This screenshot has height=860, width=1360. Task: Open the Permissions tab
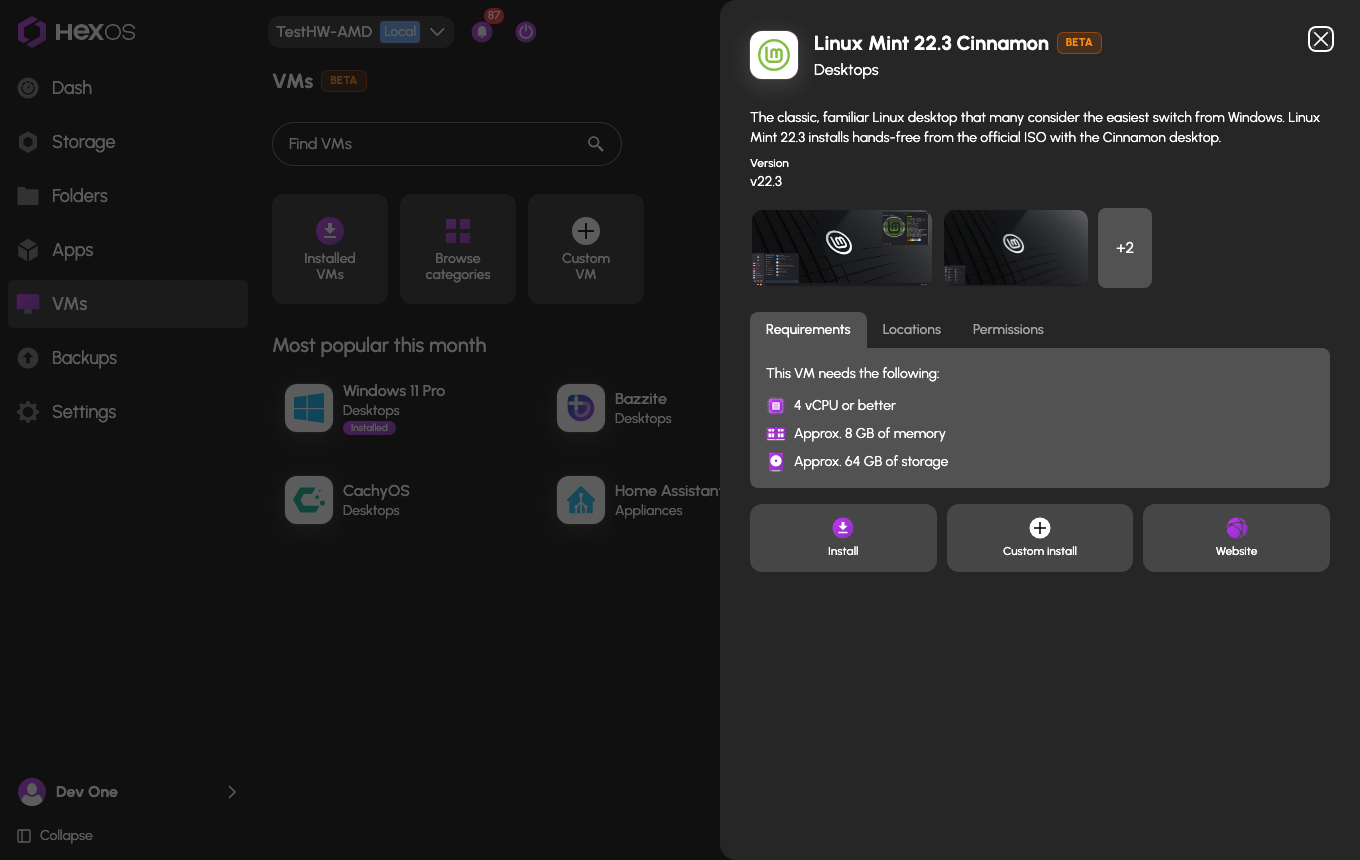[1008, 330]
